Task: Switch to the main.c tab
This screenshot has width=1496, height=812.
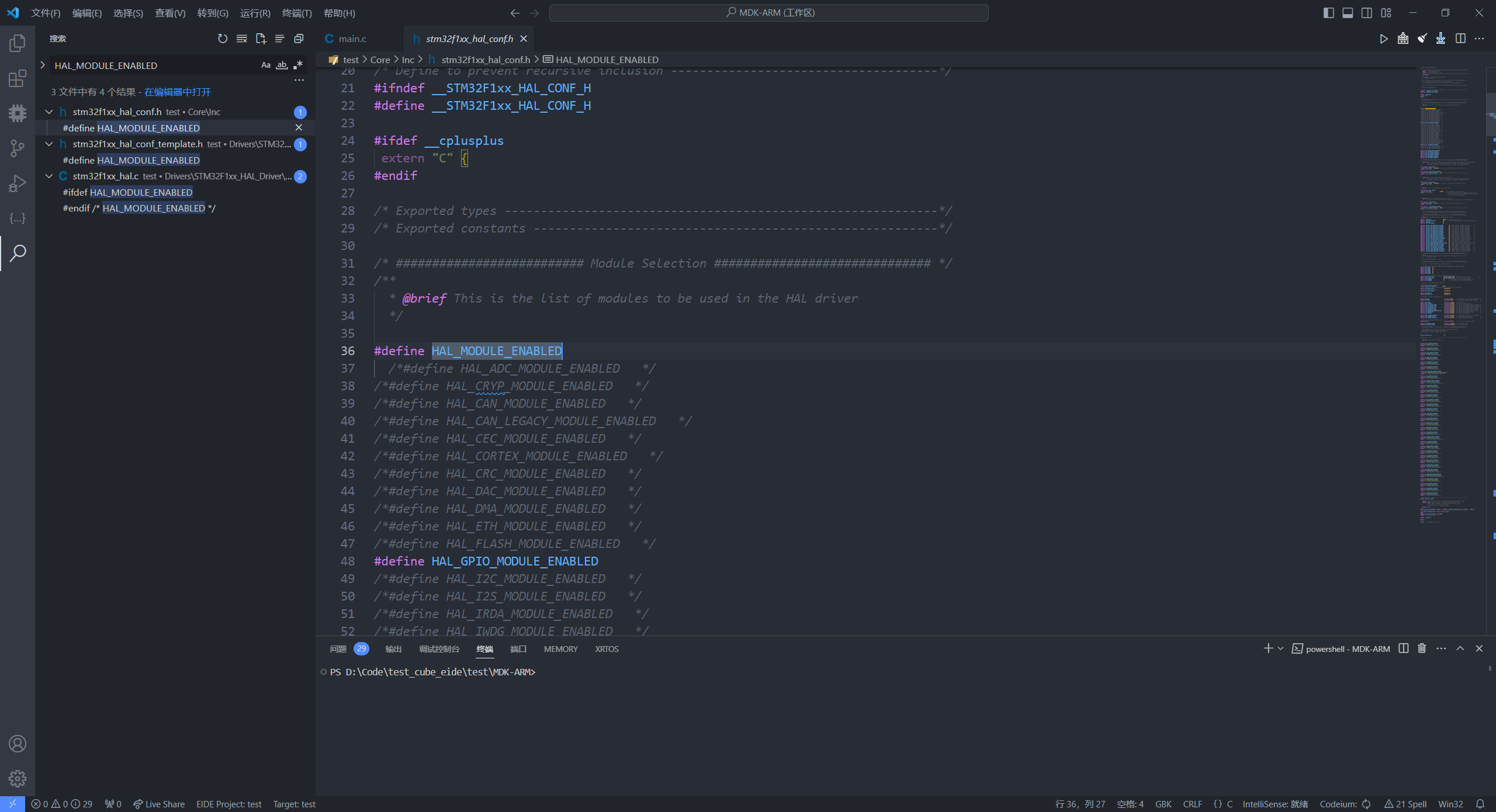Action: (351, 39)
